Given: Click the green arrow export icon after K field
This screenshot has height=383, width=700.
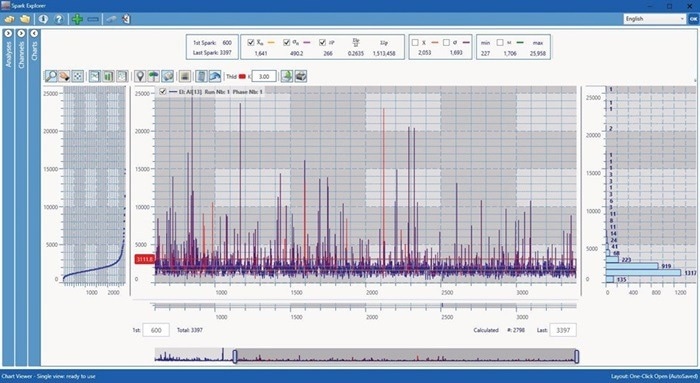Looking at the screenshot, I should (x=287, y=76).
